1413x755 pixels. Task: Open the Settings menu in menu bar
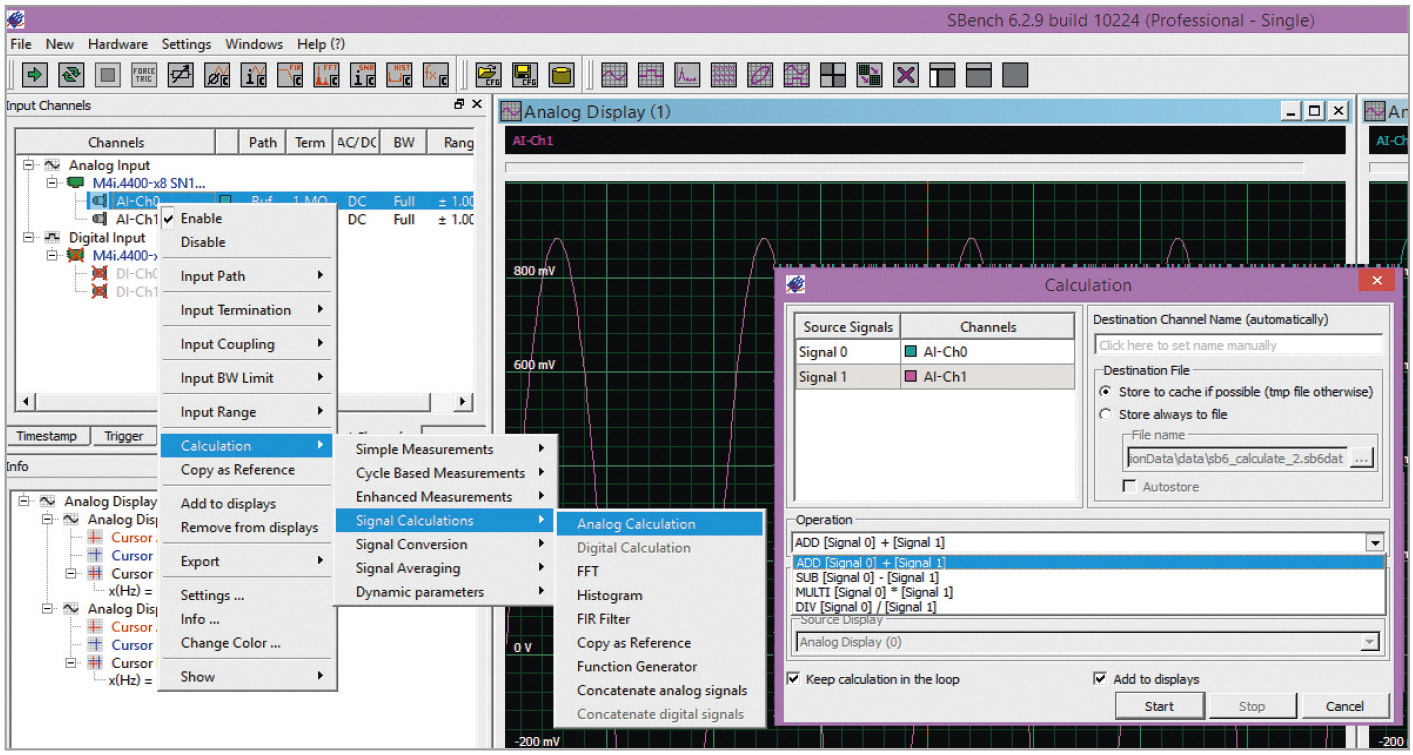click(x=187, y=44)
